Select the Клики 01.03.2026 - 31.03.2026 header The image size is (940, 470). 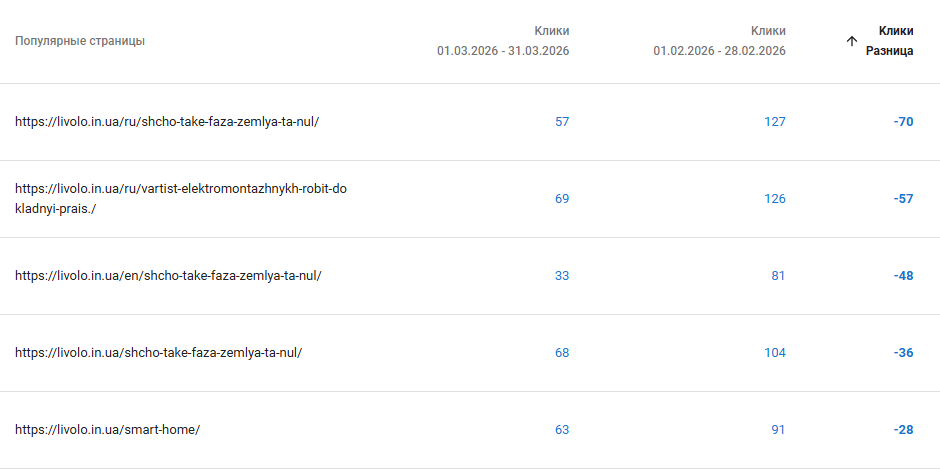point(503,41)
